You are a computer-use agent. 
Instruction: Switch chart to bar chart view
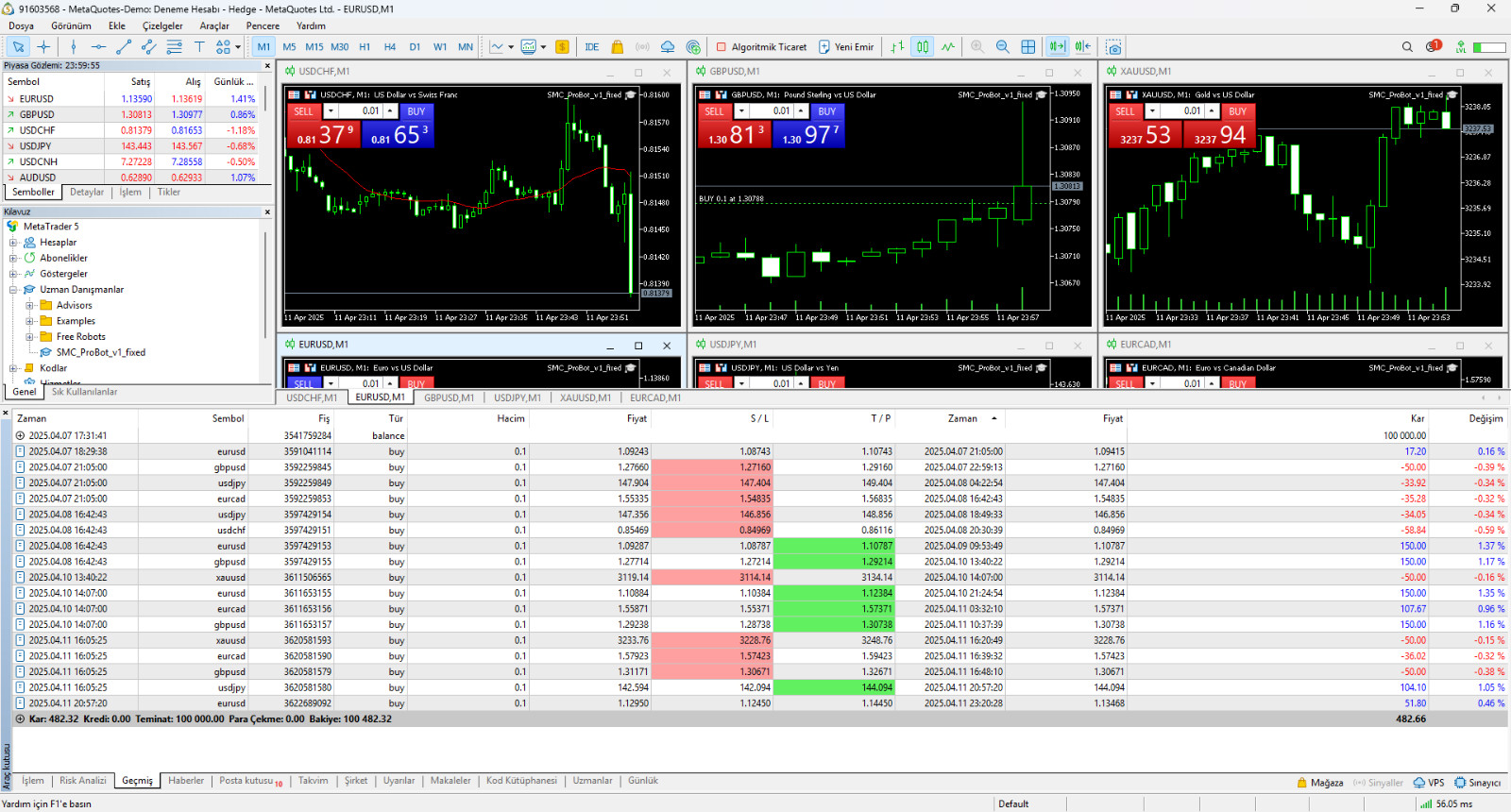pyautogui.click(x=897, y=46)
